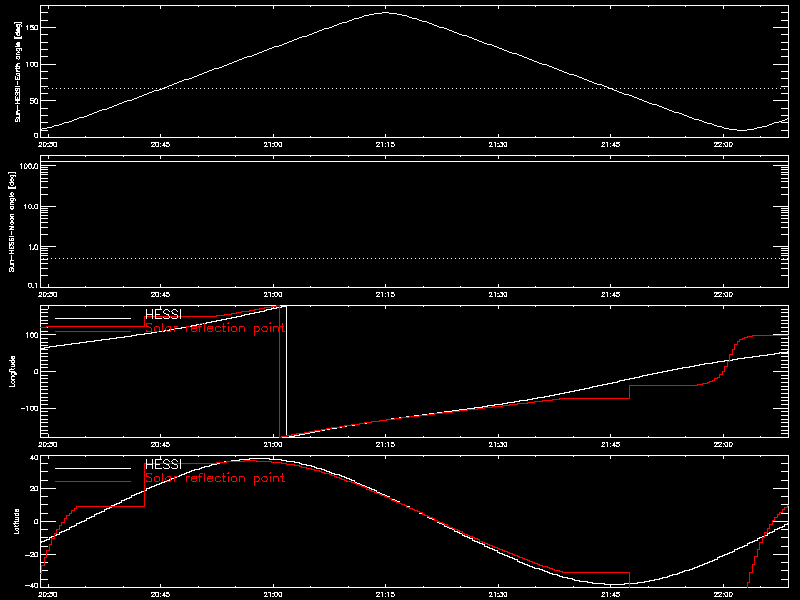Click the 100.0 tick of Moon angle panel
Image resolution: width=800 pixels, height=600 pixels.
tap(29, 166)
